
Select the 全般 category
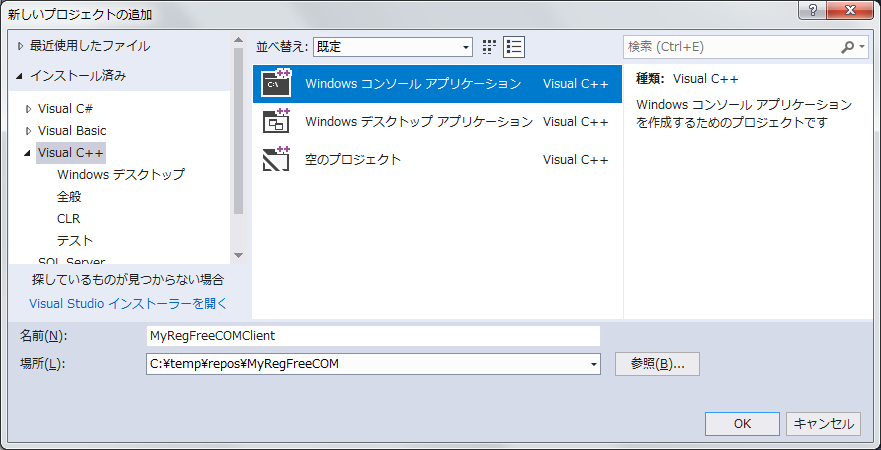point(69,197)
